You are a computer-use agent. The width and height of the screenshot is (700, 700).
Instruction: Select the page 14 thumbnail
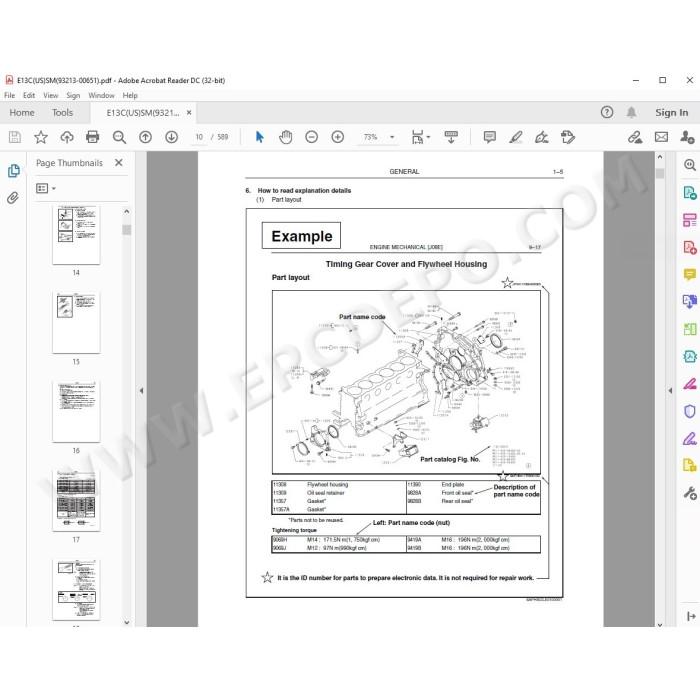pos(76,235)
